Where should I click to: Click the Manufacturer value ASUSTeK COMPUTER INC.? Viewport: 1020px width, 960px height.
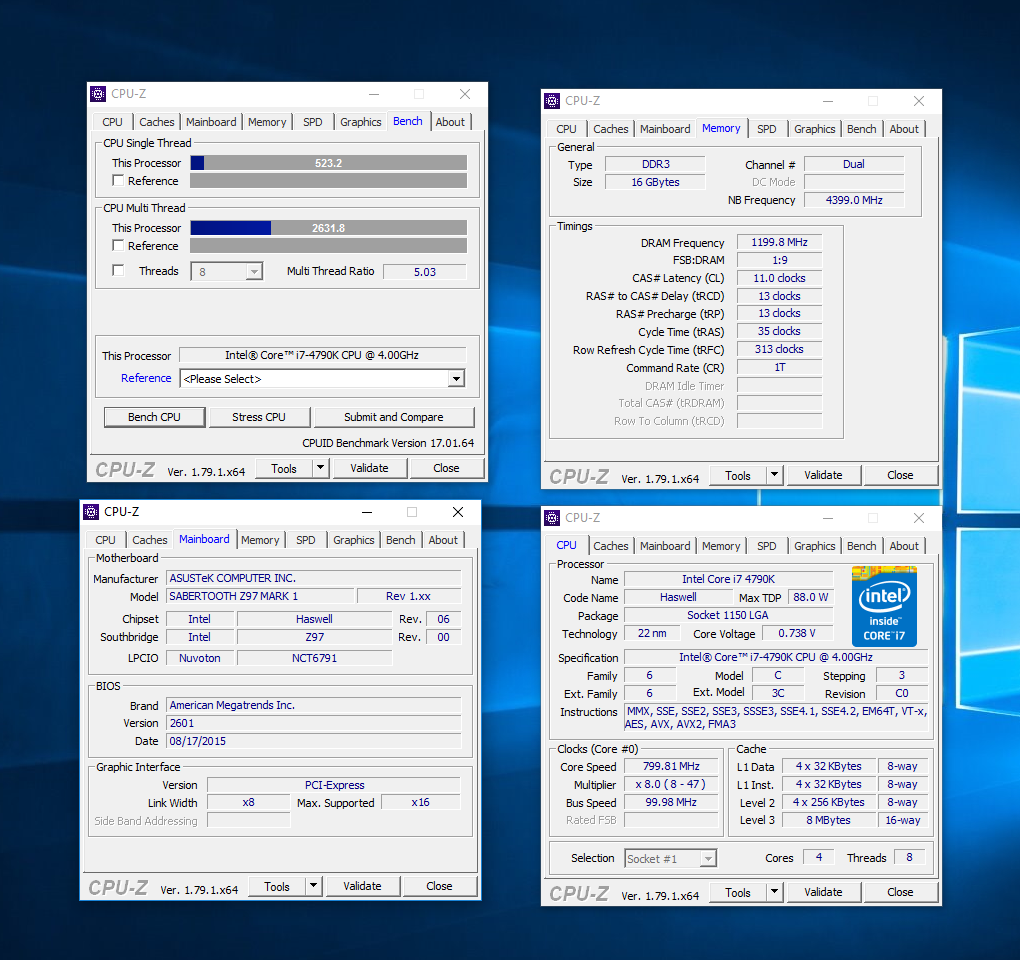click(314, 578)
